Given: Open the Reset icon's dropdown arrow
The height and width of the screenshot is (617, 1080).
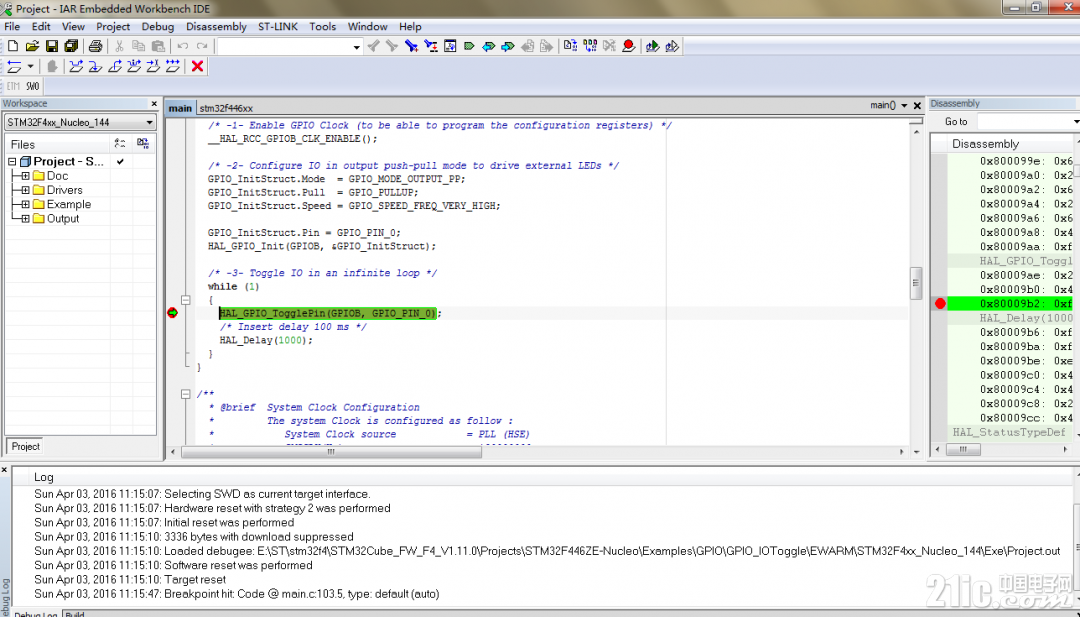Looking at the screenshot, I should pos(30,66).
